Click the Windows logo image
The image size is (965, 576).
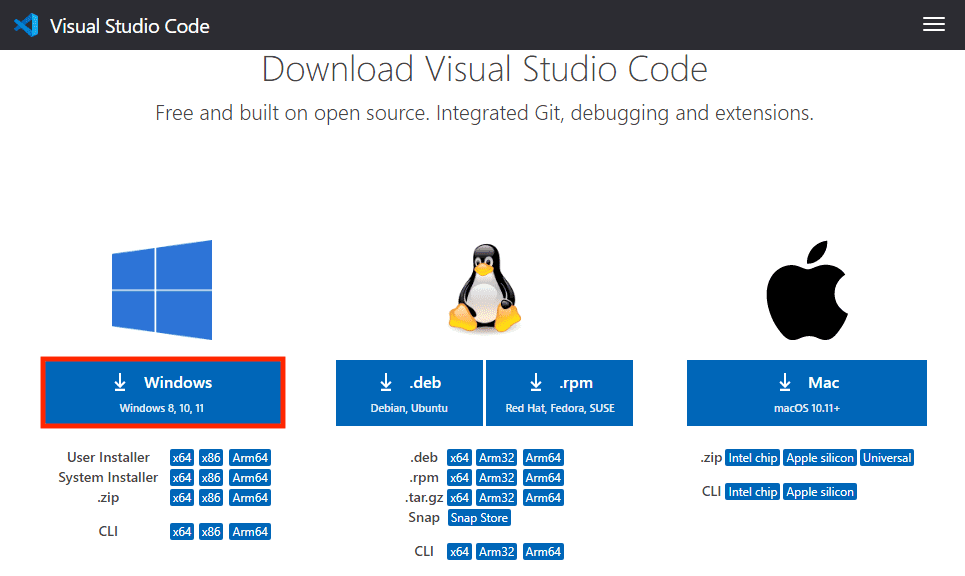(x=162, y=290)
